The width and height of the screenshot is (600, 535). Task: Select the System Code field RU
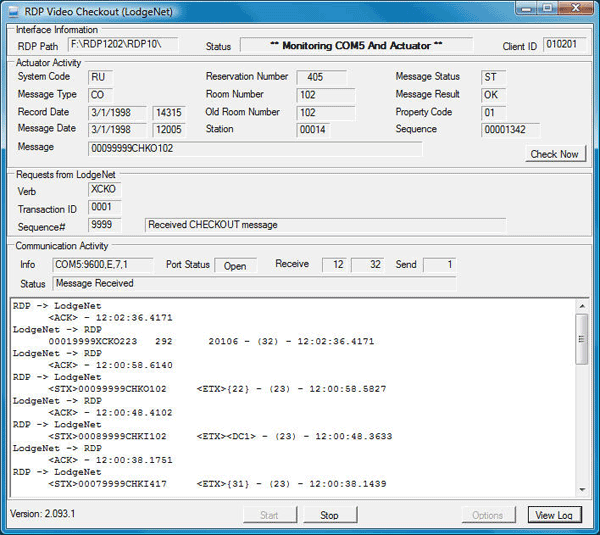100,77
